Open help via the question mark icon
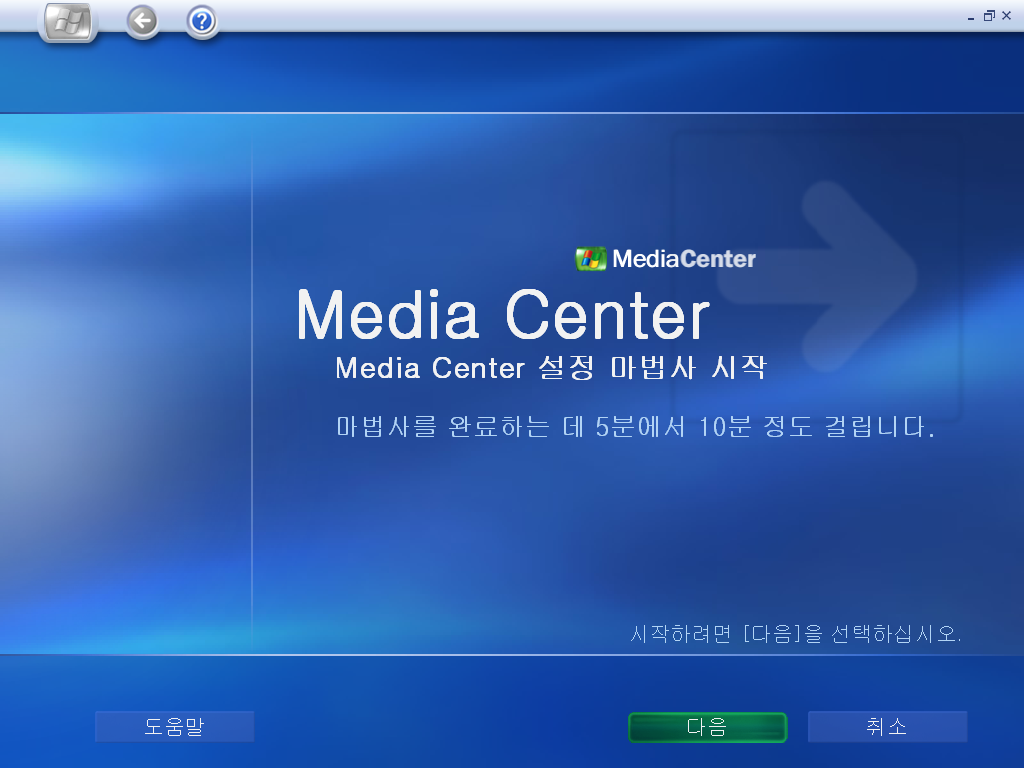This screenshot has width=1024, height=768. [x=202, y=22]
